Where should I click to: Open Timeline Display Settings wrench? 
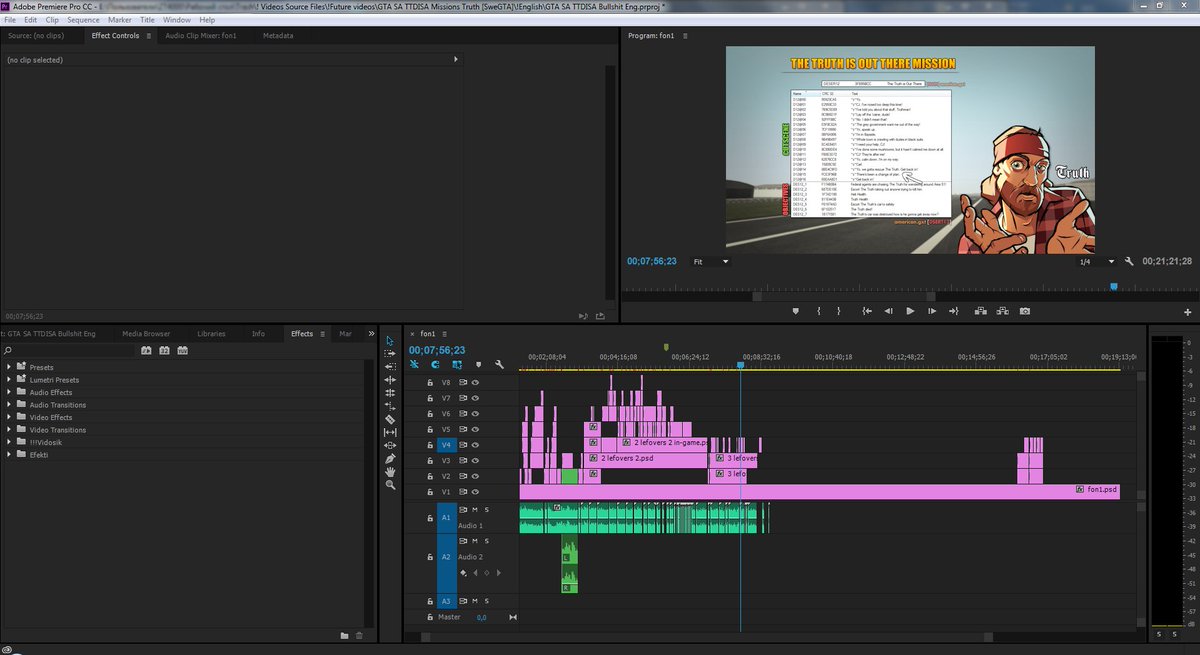(498, 365)
